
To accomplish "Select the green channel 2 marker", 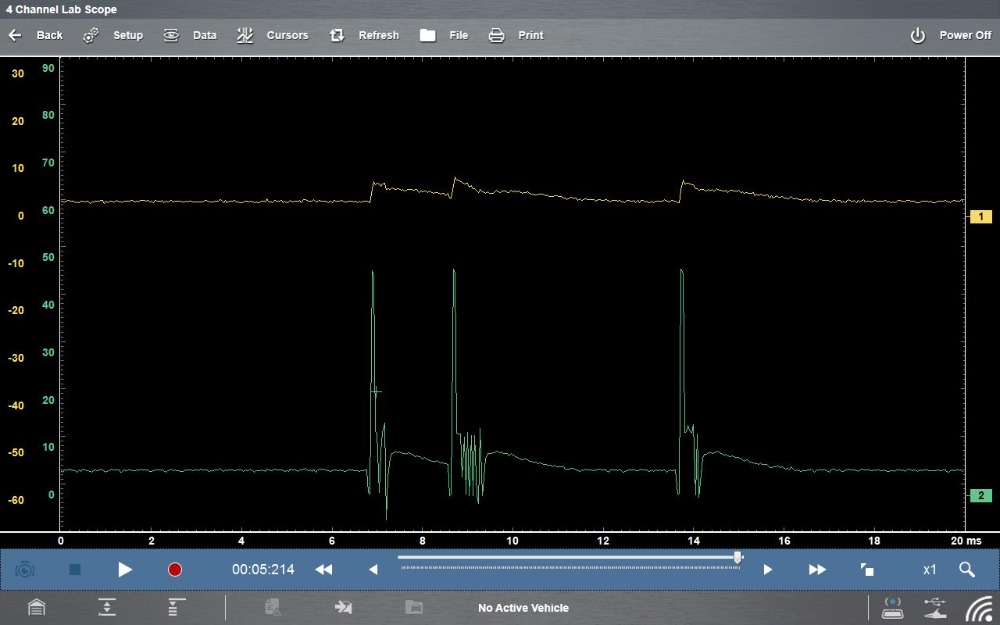I will 980,495.
